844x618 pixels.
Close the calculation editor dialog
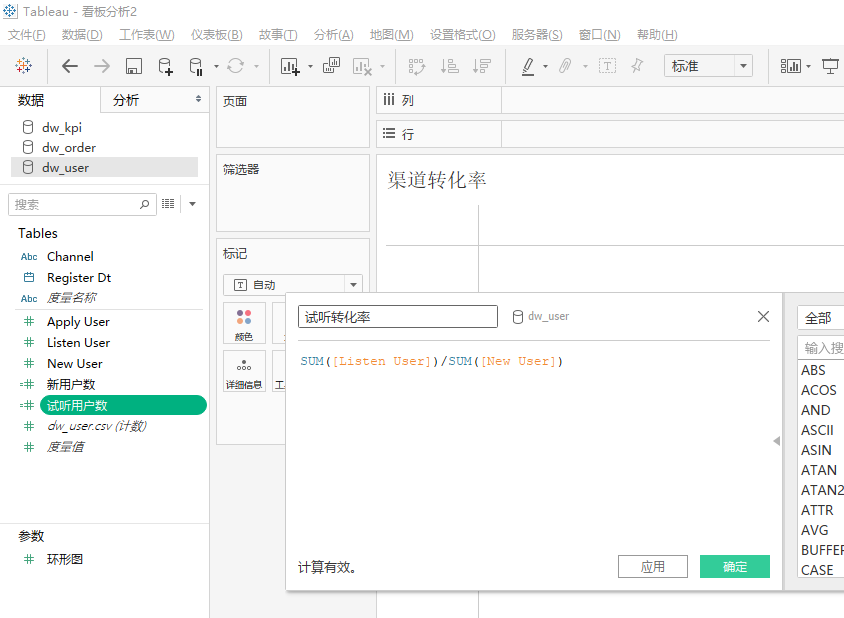(763, 317)
